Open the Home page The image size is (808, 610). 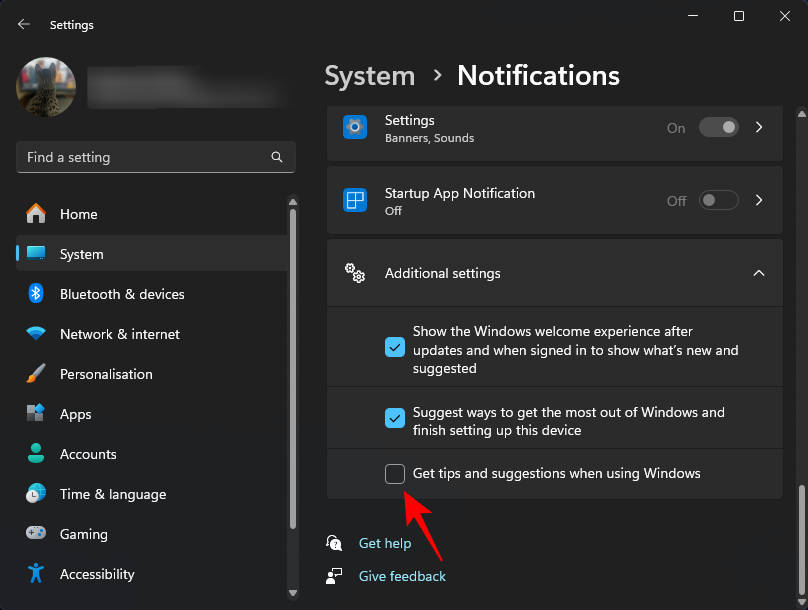(153, 214)
